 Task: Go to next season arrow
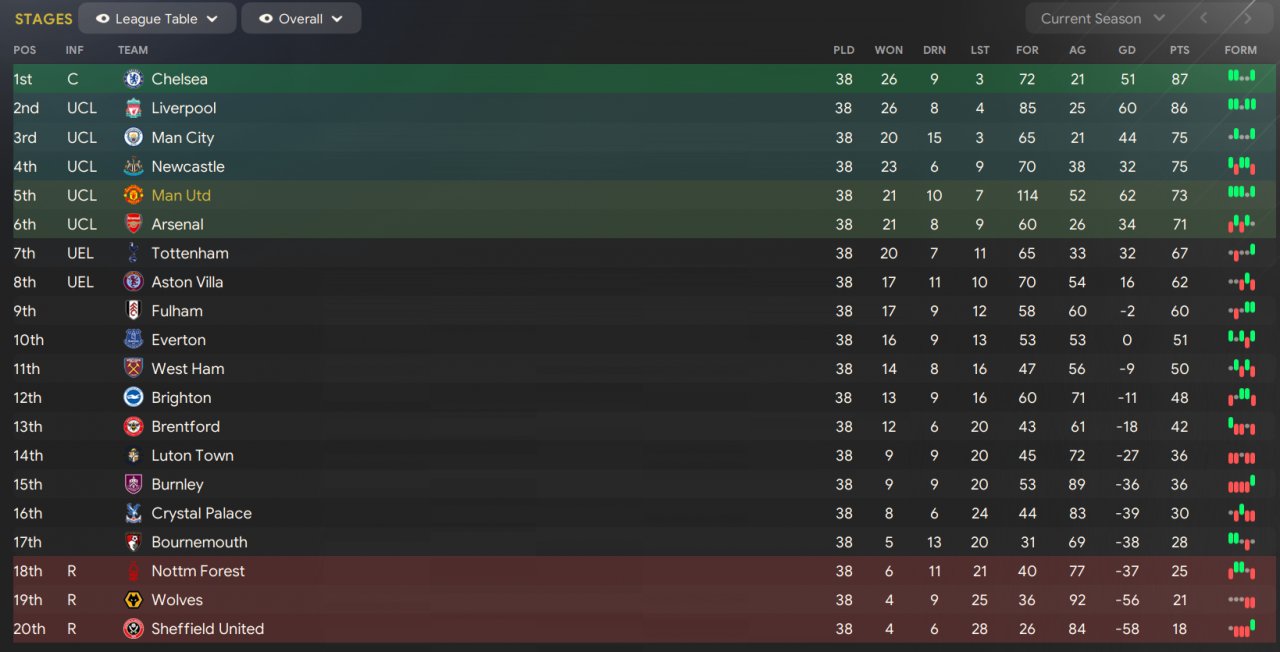(x=1247, y=19)
